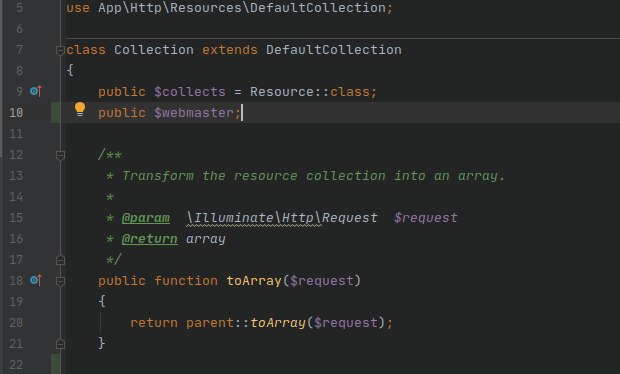Viewport: 620px width, 374px height.
Task: Click the fold end marker at the function's closing brace
Action: pyautogui.click(x=60, y=344)
